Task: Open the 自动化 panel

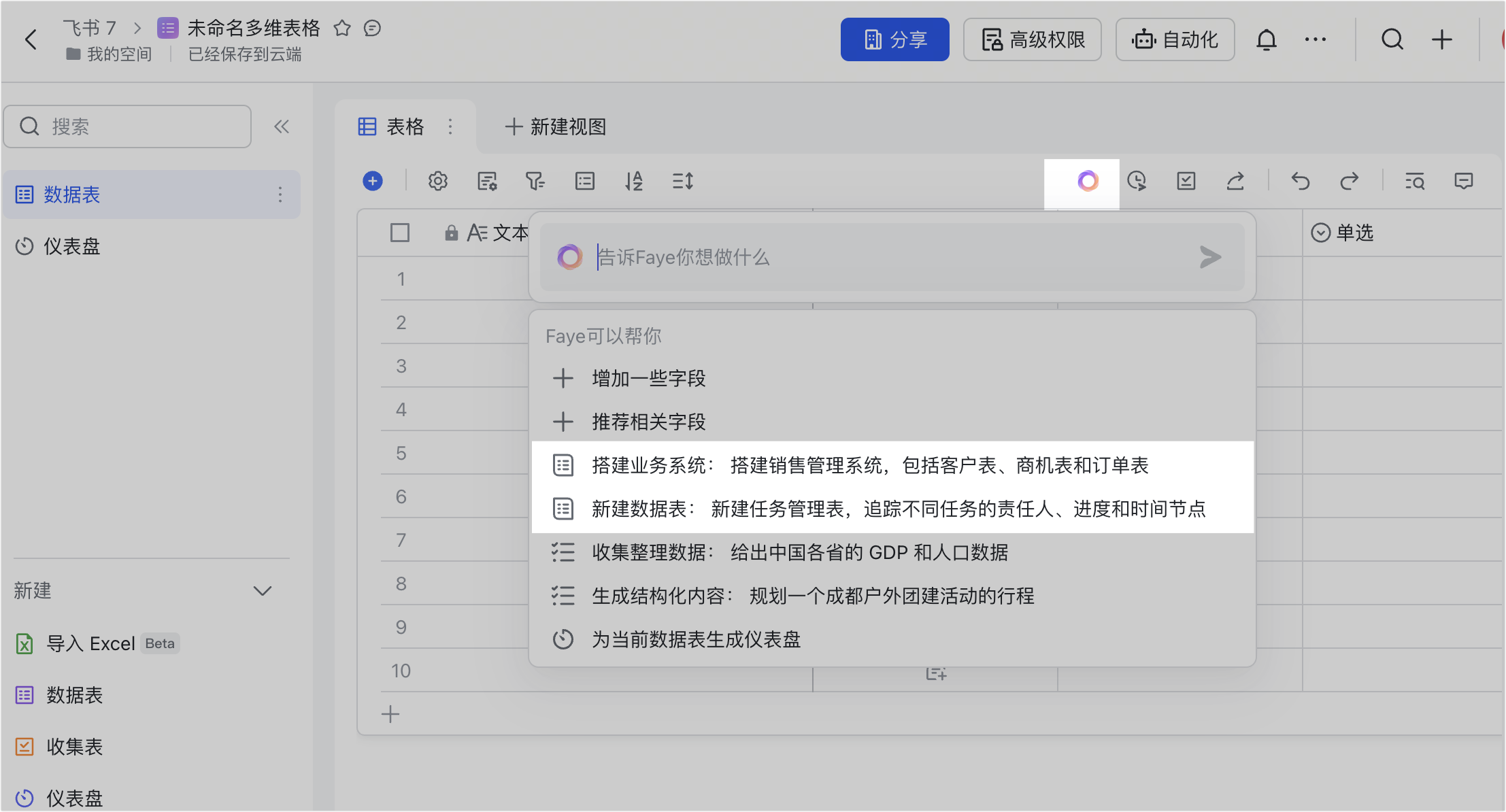Action: click(1175, 39)
